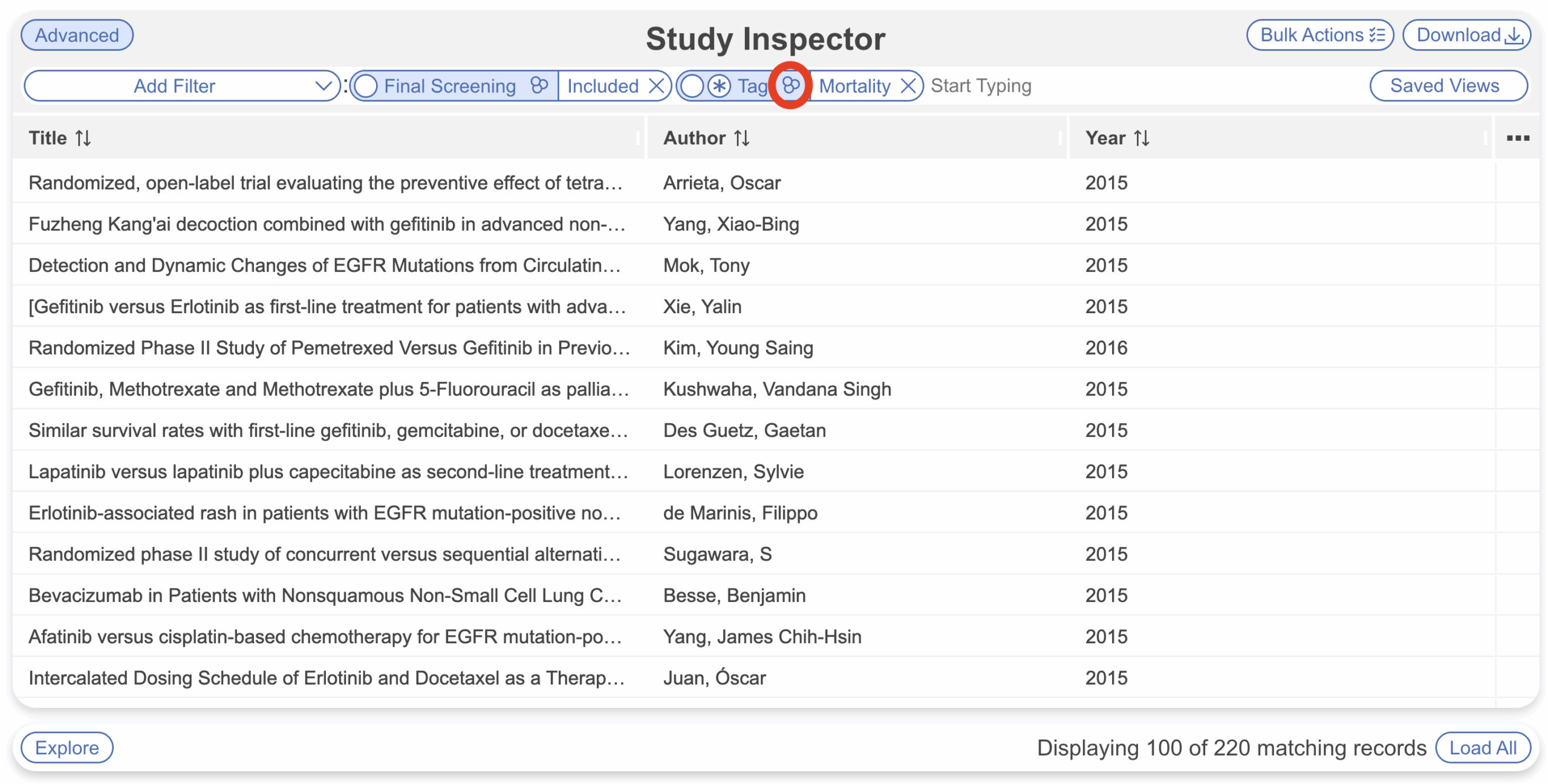Click the asterisk icon in the Tag filter
The height and width of the screenshot is (784, 1548).
(719, 86)
